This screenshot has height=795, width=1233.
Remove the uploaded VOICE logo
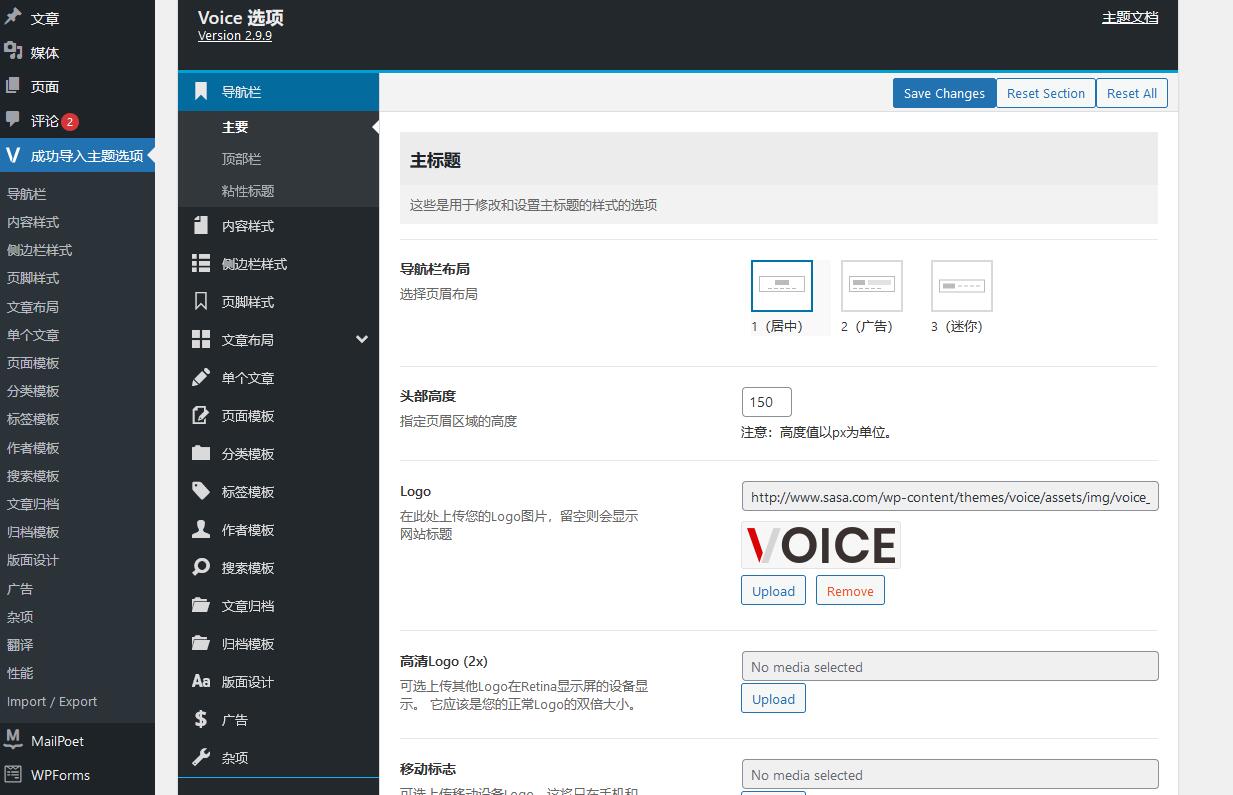point(850,591)
